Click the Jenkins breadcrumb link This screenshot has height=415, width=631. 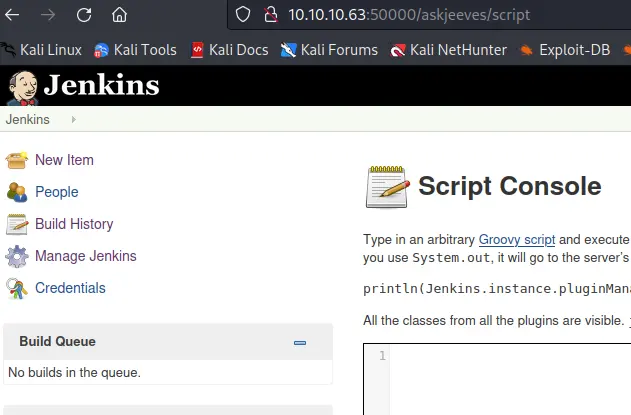tap(27, 120)
